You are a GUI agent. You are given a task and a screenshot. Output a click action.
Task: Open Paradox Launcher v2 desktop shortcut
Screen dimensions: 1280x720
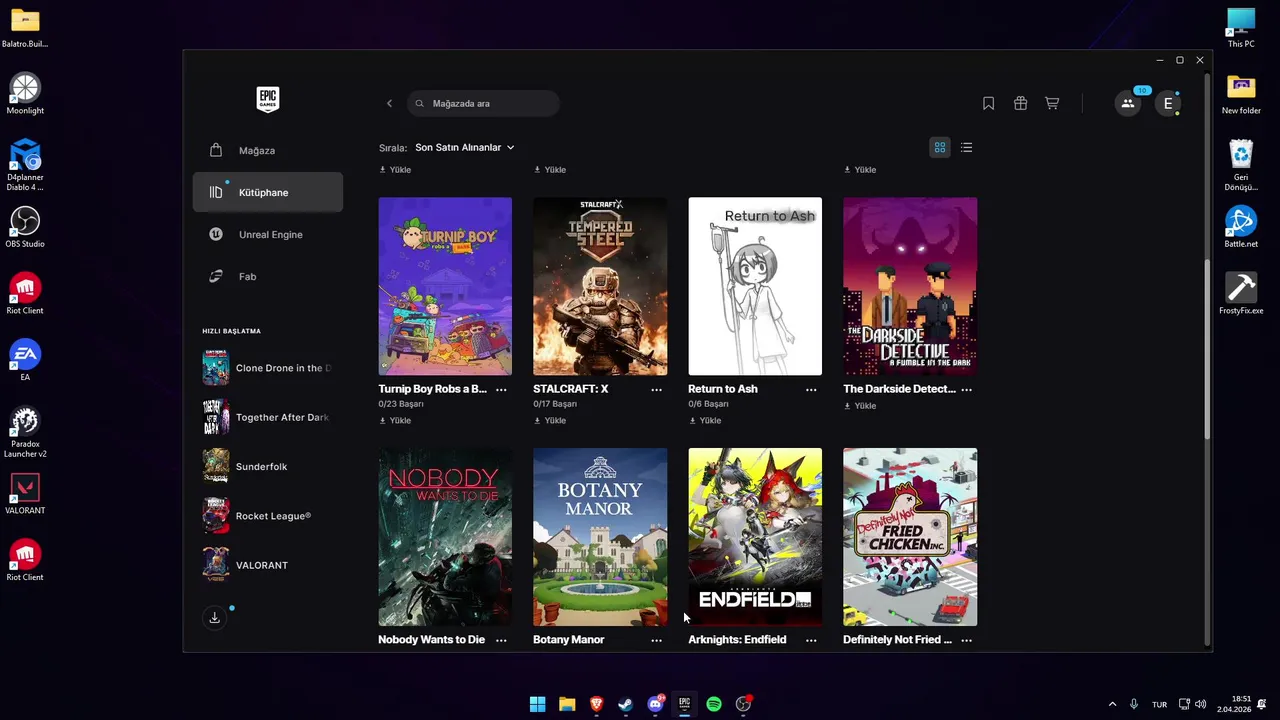click(x=25, y=432)
